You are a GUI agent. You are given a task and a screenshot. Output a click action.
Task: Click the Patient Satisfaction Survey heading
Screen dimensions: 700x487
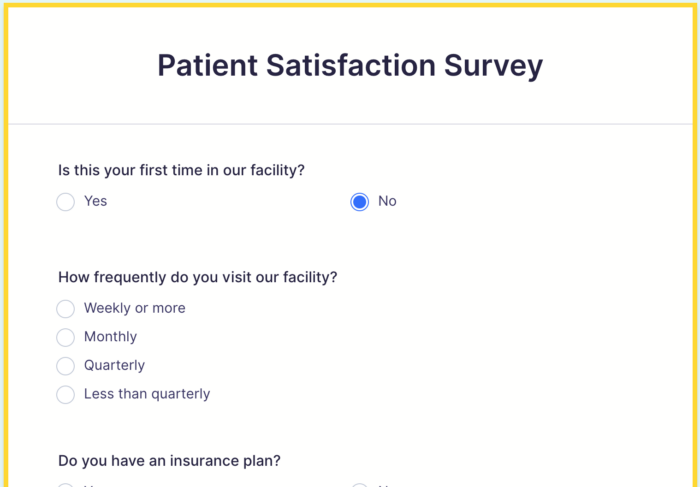click(x=350, y=66)
